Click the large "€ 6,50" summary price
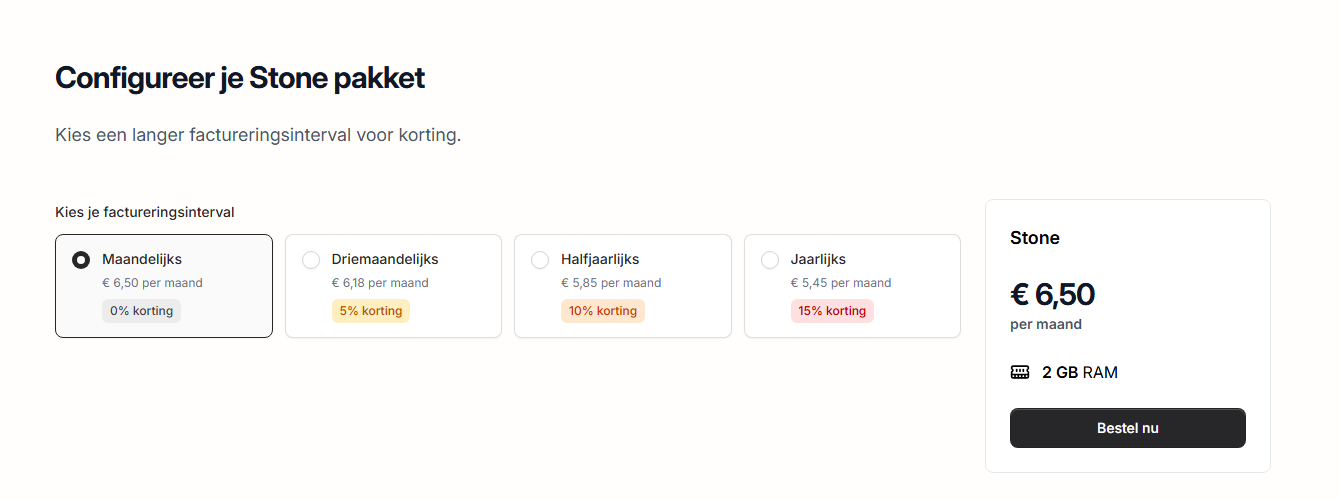Screen dimensions: 1340x500 (1052, 294)
